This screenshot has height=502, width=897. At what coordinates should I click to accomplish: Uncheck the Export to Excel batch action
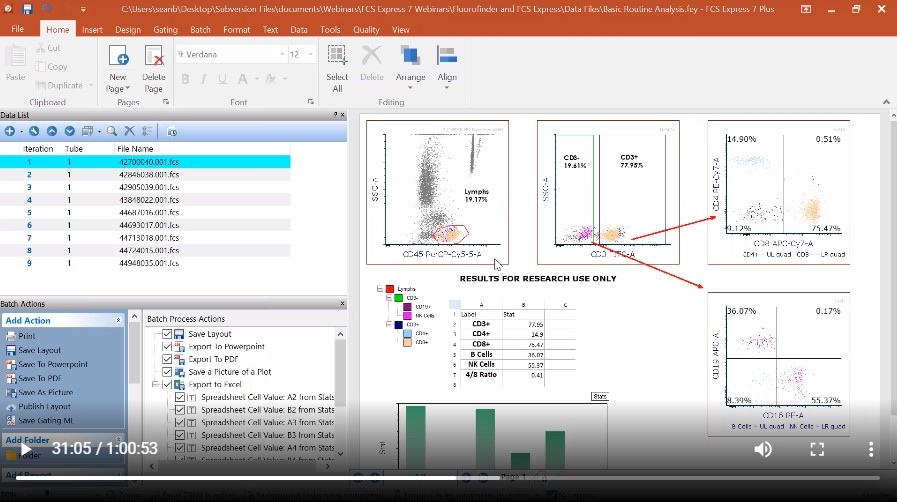pyautogui.click(x=167, y=385)
